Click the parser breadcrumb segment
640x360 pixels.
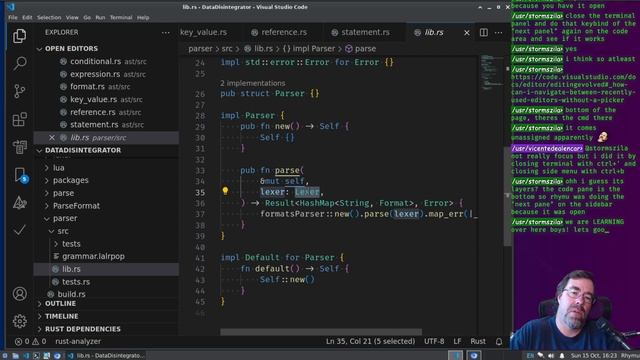[200, 49]
